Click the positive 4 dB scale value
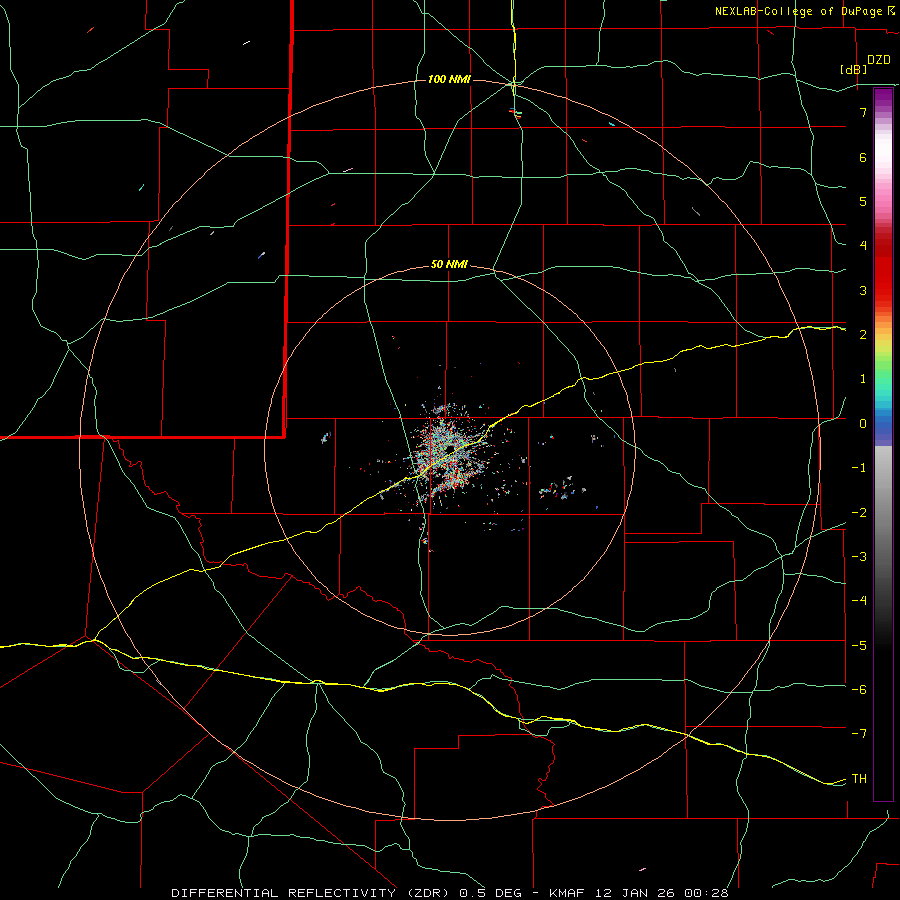The image size is (900, 900). point(863,246)
